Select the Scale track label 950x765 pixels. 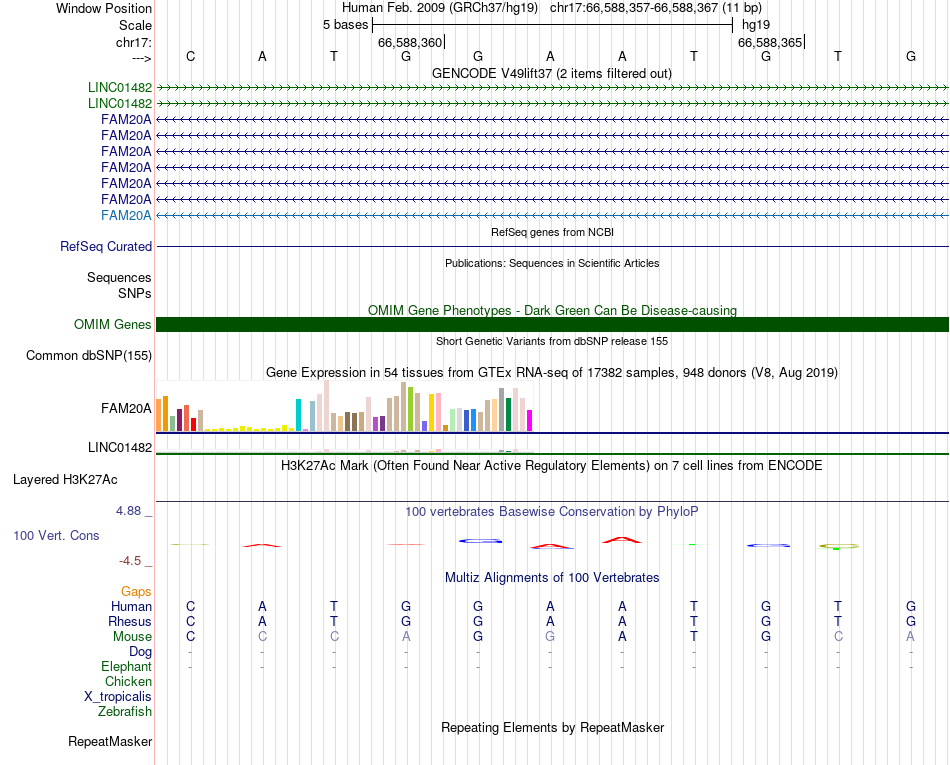(135, 25)
